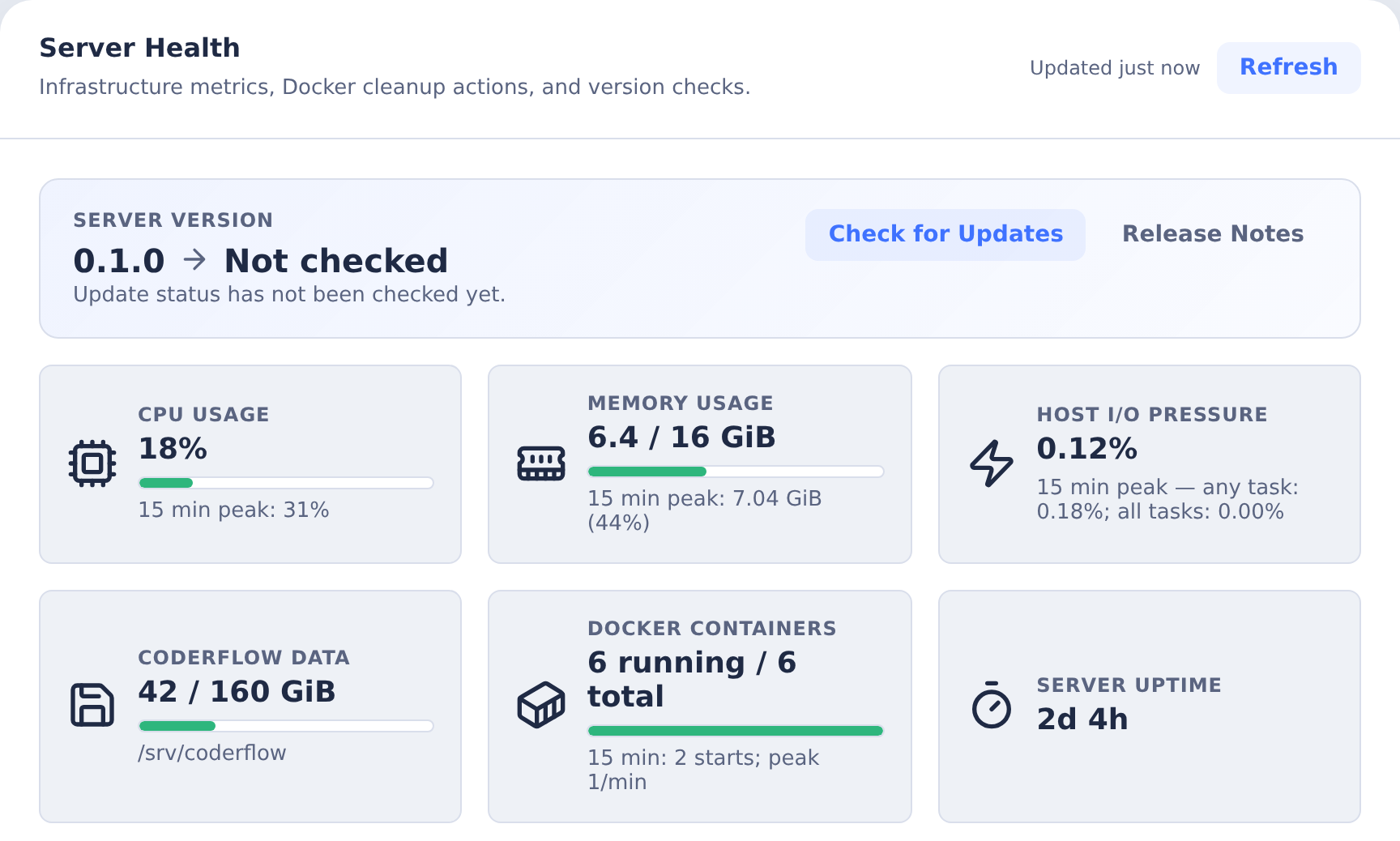Click the Infrastructure metrics description subtitle
This screenshot has height=841, width=1400.
pyautogui.click(x=395, y=87)
